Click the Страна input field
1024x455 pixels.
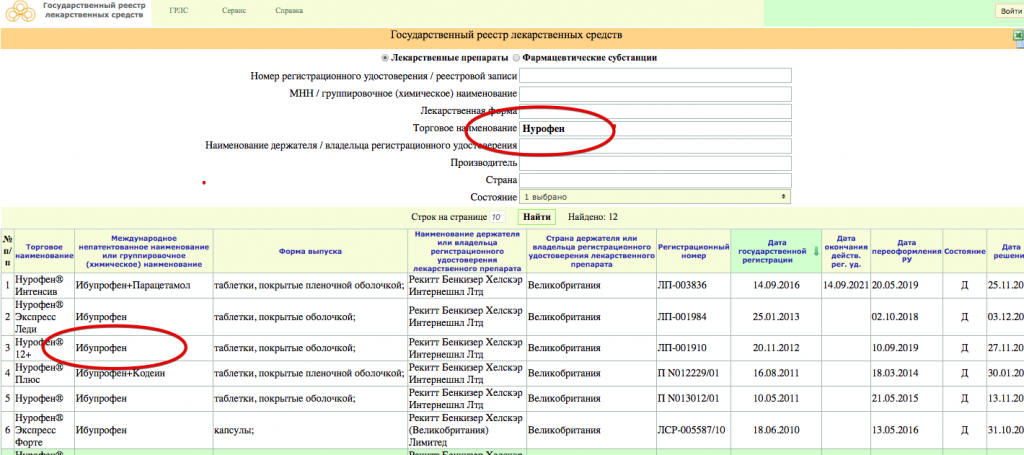(x=655, y=180)
